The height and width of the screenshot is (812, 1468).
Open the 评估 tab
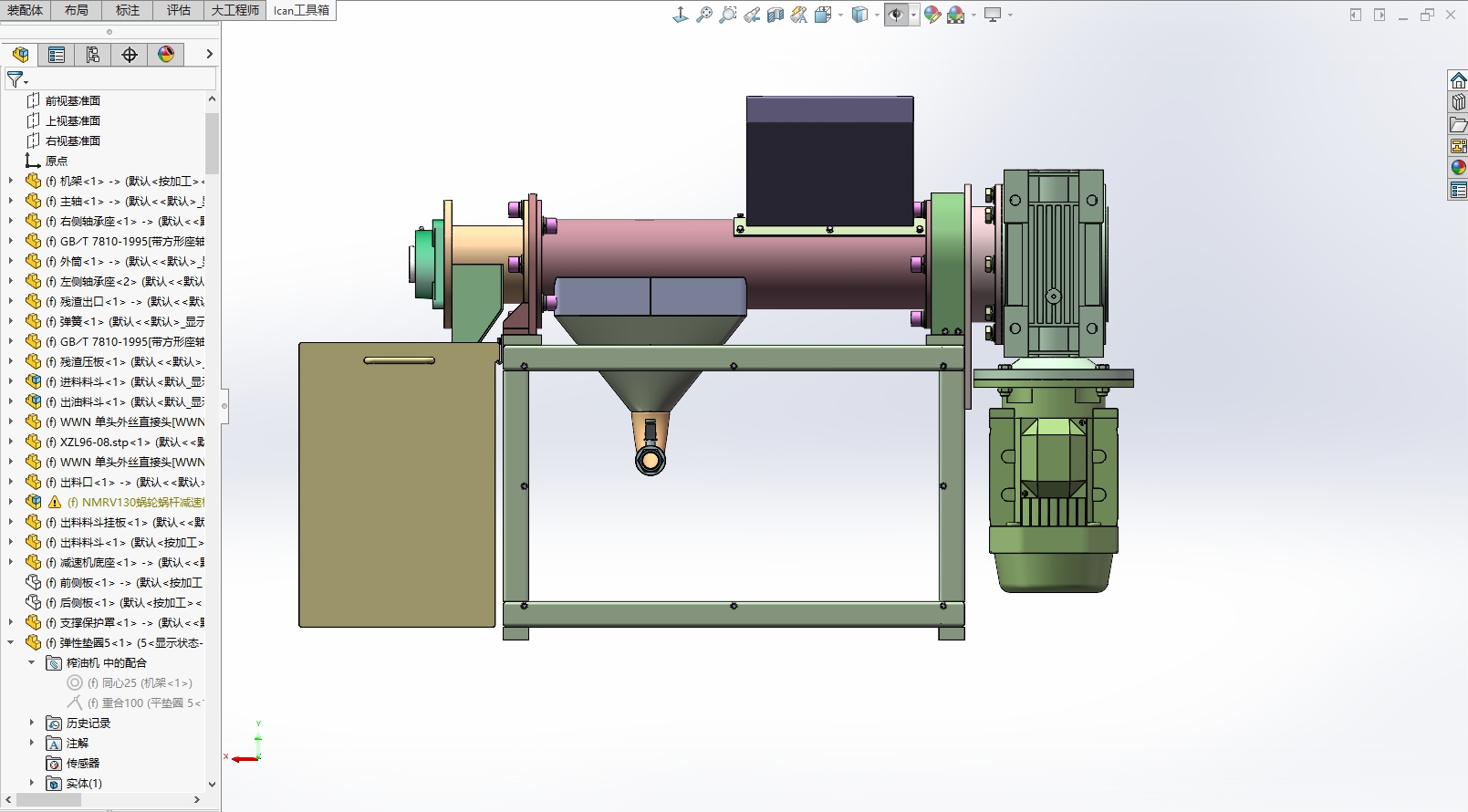(179, 10)
